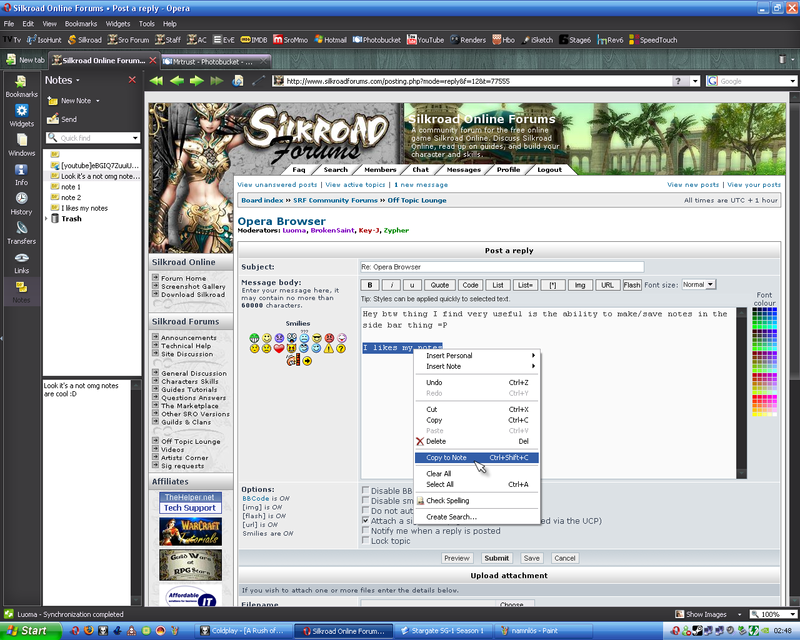800x640 pixels.
Task: Open the View unanswered posts link
Action: [x=277, y=185]
